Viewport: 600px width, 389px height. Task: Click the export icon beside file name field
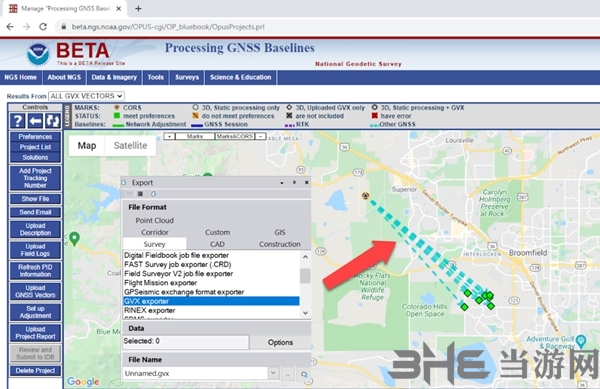coord(303,374)
